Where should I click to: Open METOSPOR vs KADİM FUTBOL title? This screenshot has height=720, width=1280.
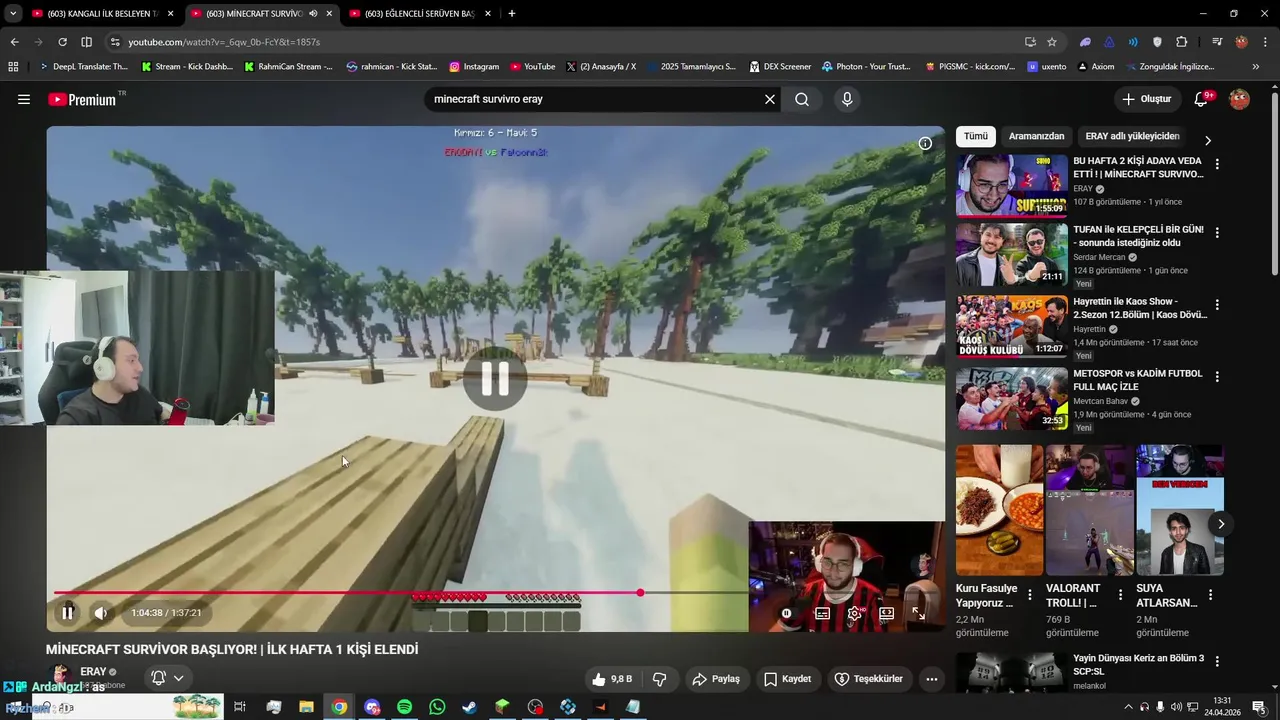click(1138, 379)
